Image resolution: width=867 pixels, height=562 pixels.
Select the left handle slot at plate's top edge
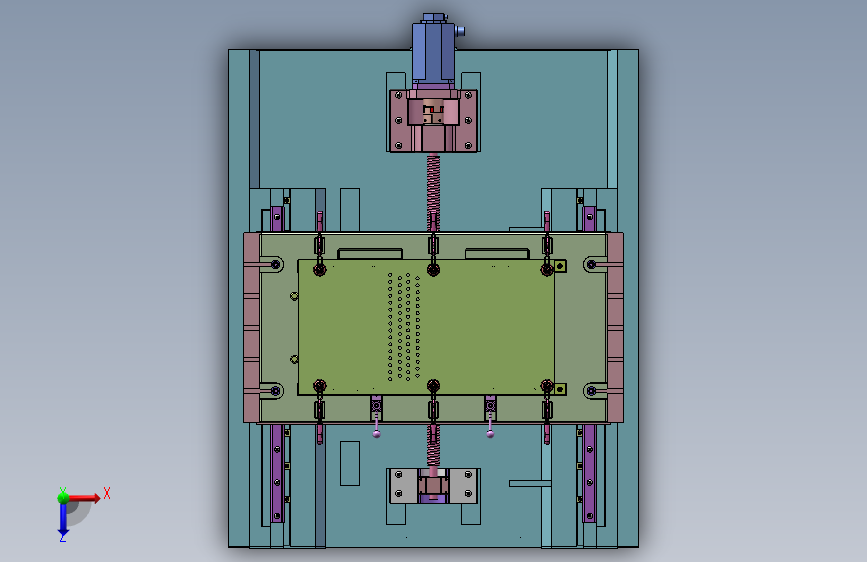[x=370, y=254]
